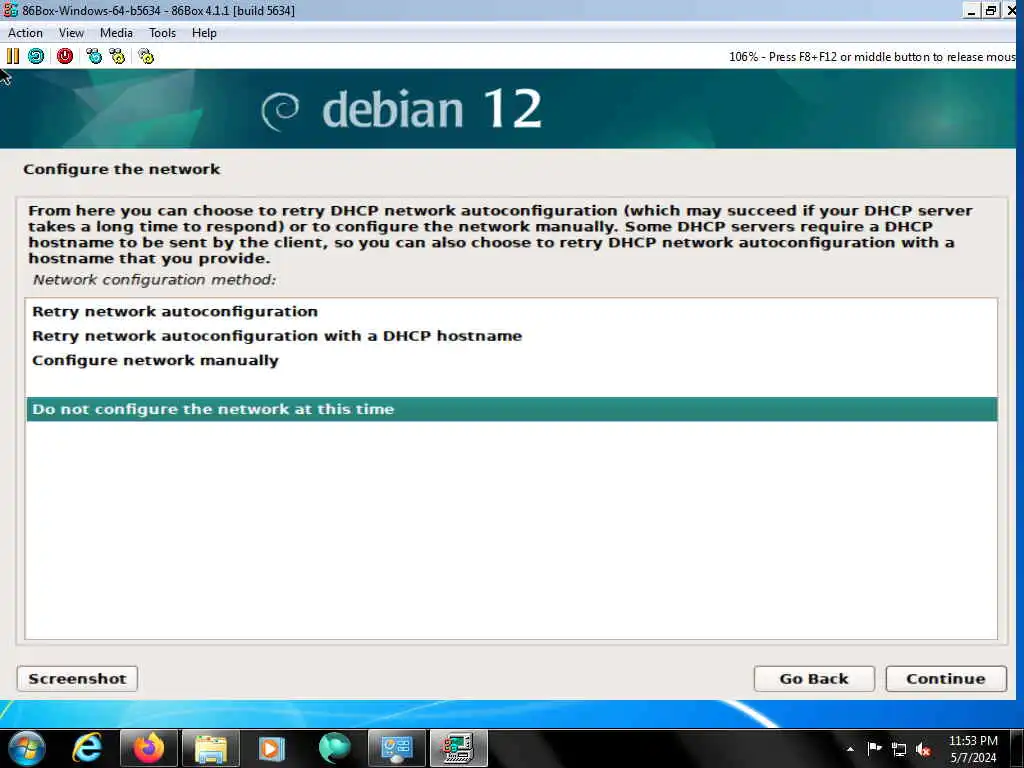Pause the 86Box emulation
Image resolution: width=1024 pixels, height=768 pixels.
tap(12, 56)
